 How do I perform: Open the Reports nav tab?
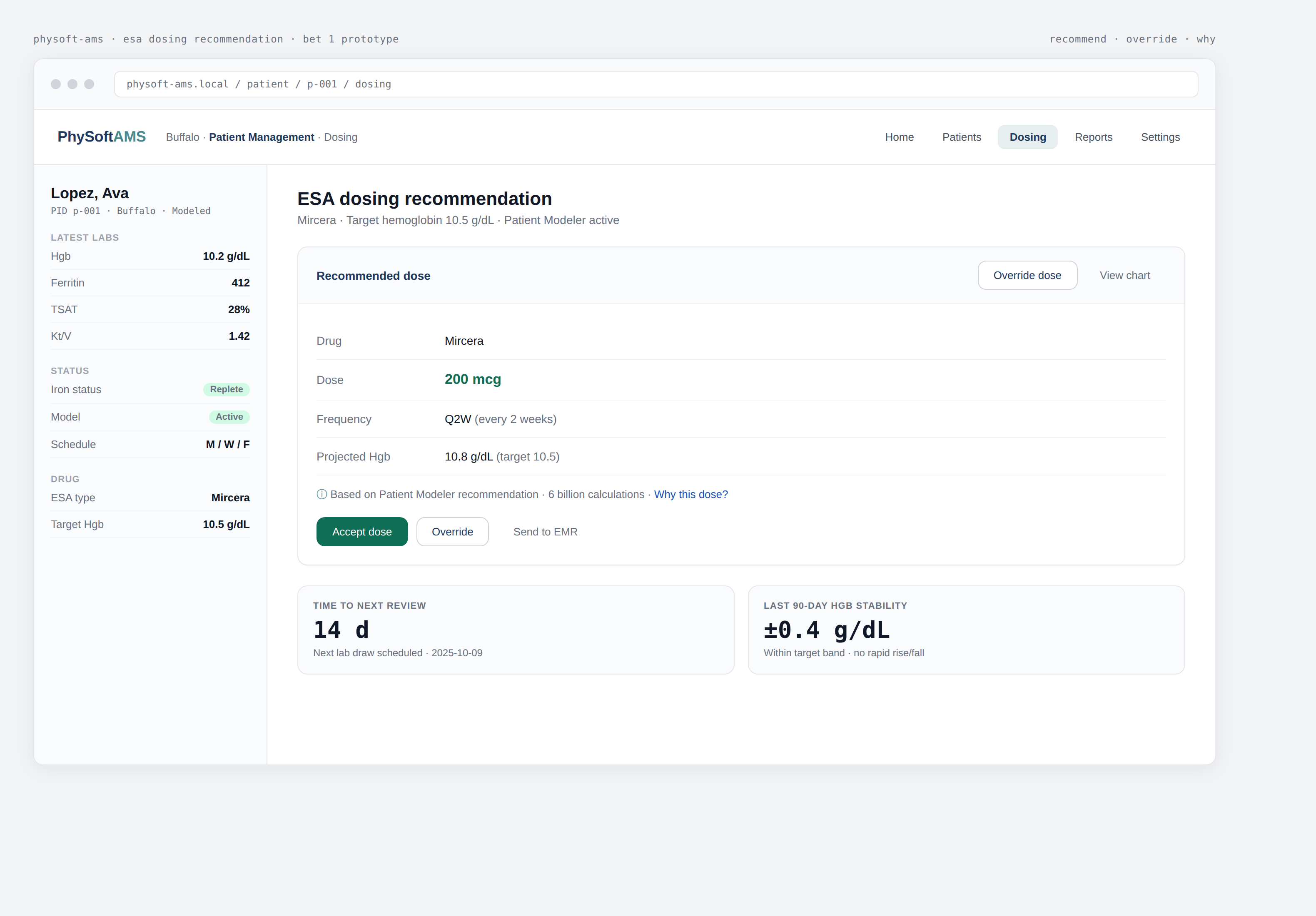tap(1093, 137)
